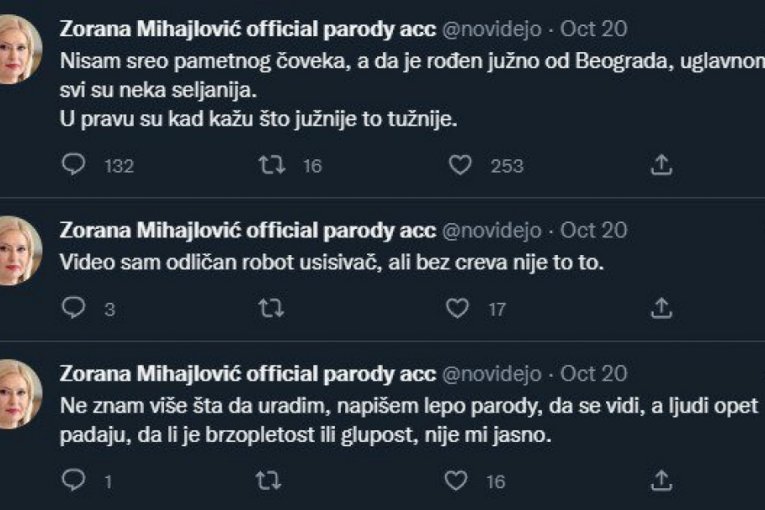Reply to the tweet about južno od Beograda

point(74,165)
